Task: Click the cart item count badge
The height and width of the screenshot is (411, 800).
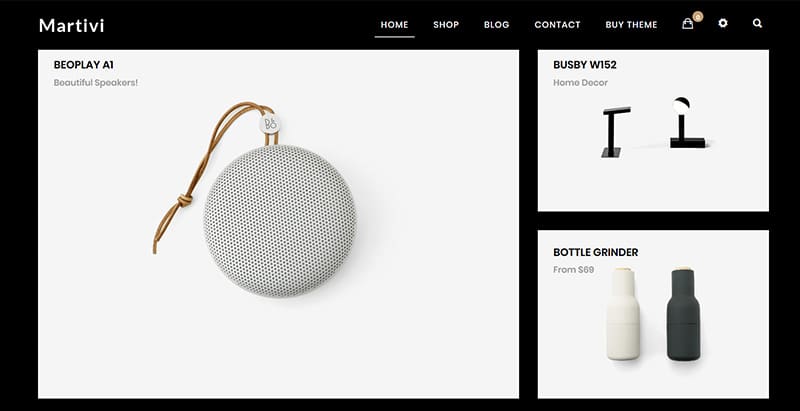Action: click(697, 17)
